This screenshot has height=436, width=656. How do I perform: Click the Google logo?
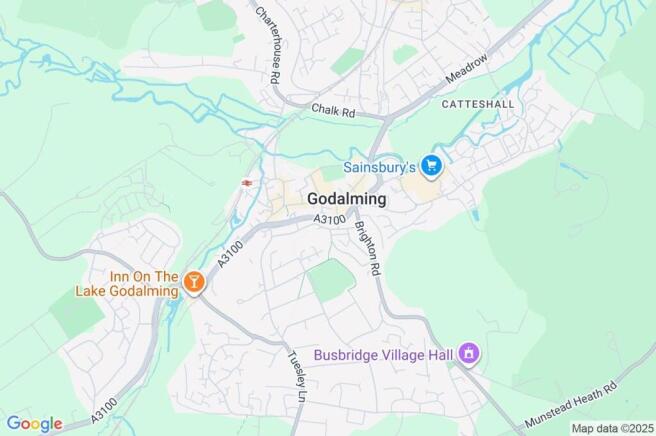[x=35, y=424]
